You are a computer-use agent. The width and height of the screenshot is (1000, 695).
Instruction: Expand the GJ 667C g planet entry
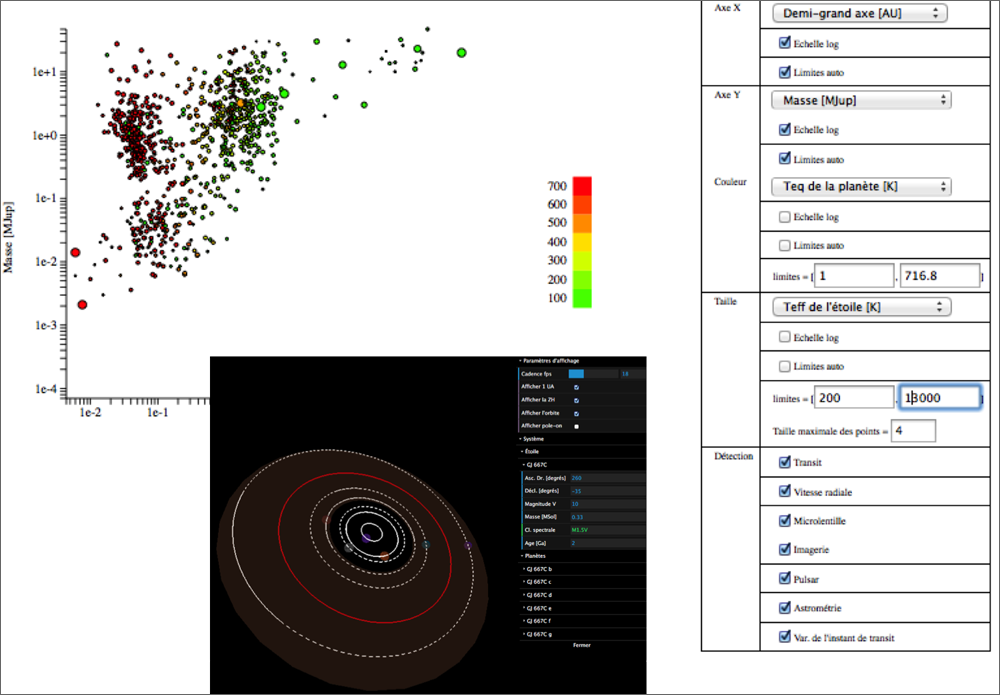point(543,634)
